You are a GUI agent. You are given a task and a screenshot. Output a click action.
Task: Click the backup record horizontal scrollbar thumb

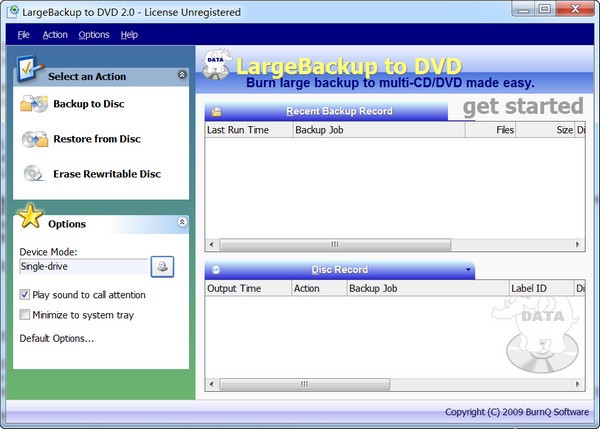tap(335, 245)
